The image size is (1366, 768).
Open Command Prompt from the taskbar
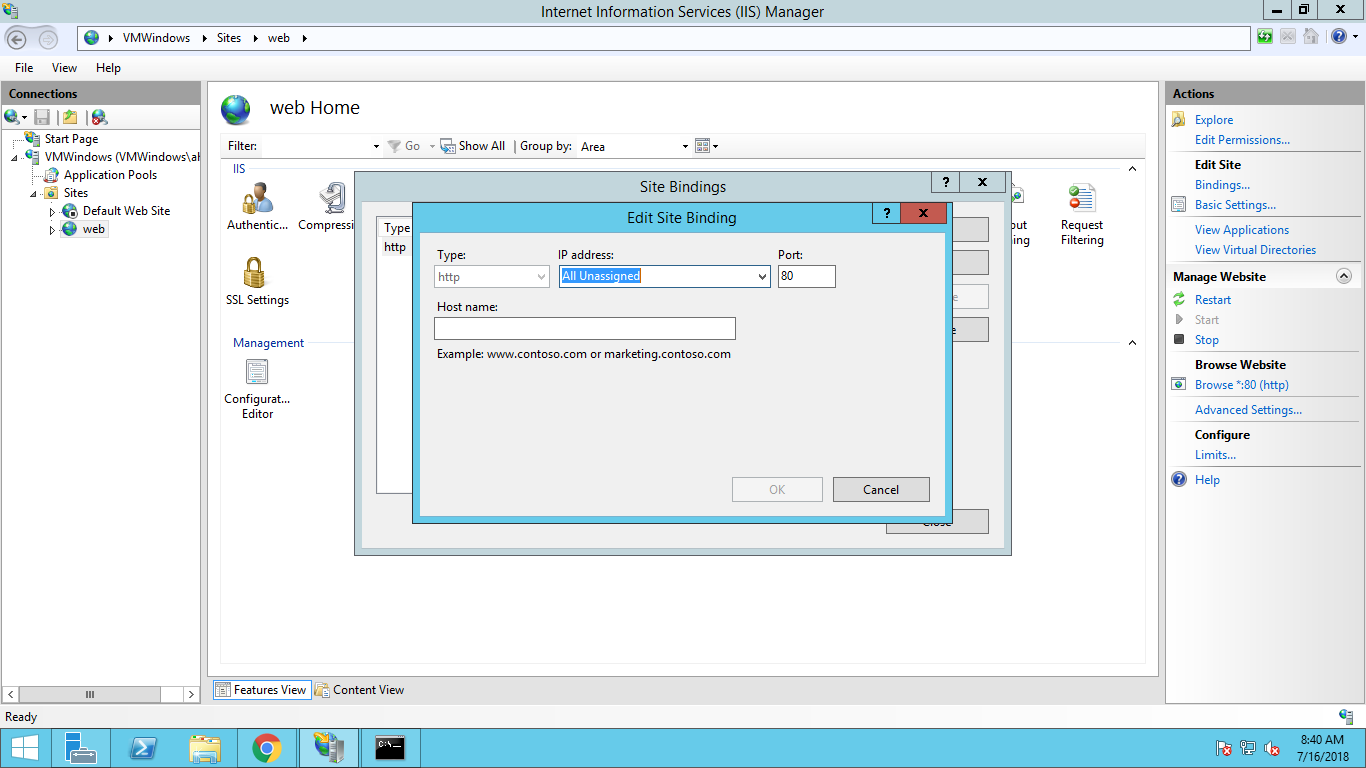(x=390, y=748)
